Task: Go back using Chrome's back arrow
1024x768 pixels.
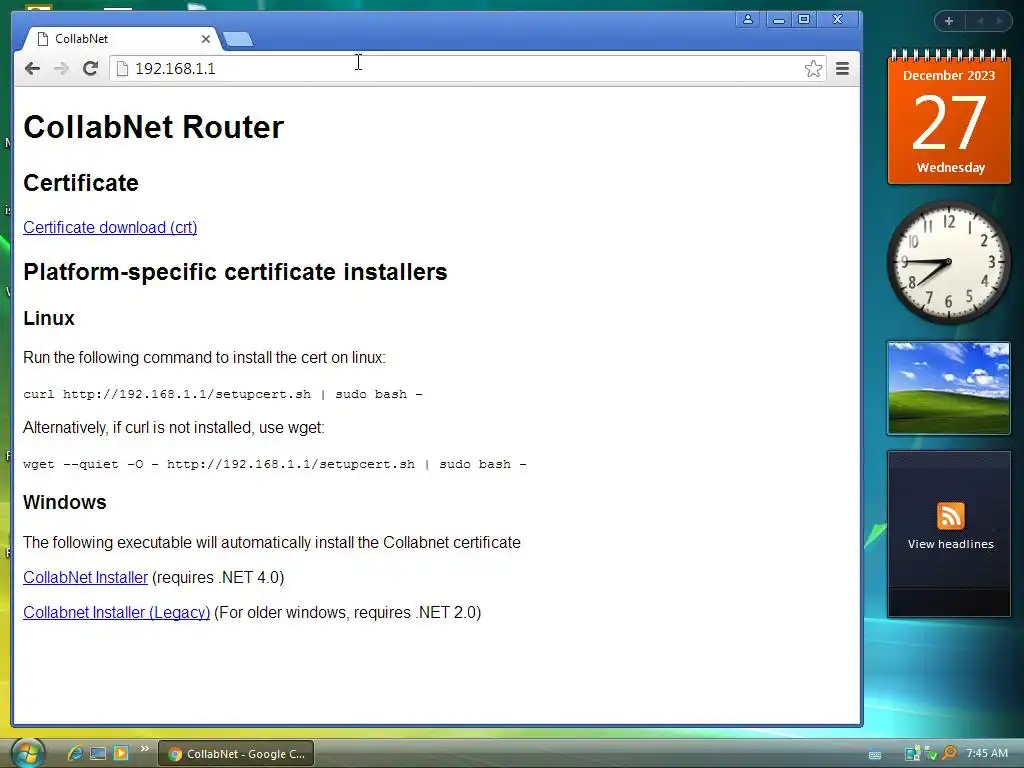Action: coord(32,69)
